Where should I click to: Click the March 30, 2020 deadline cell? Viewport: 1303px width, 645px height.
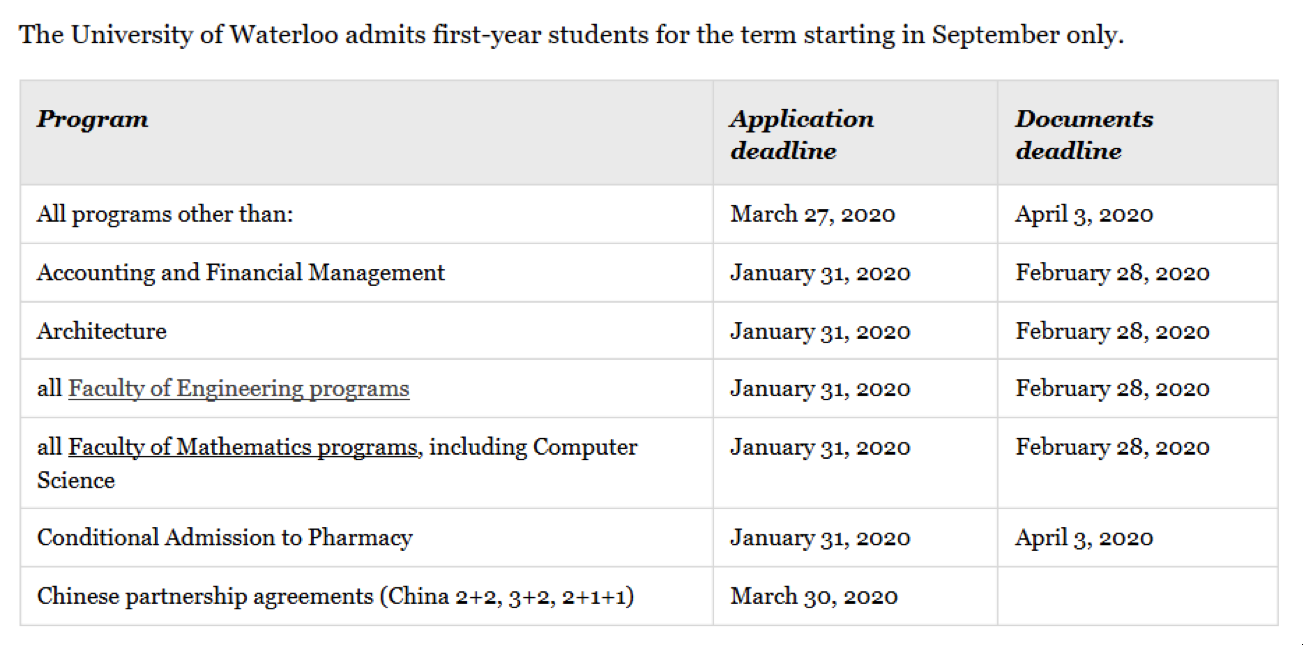coord(855,597)
